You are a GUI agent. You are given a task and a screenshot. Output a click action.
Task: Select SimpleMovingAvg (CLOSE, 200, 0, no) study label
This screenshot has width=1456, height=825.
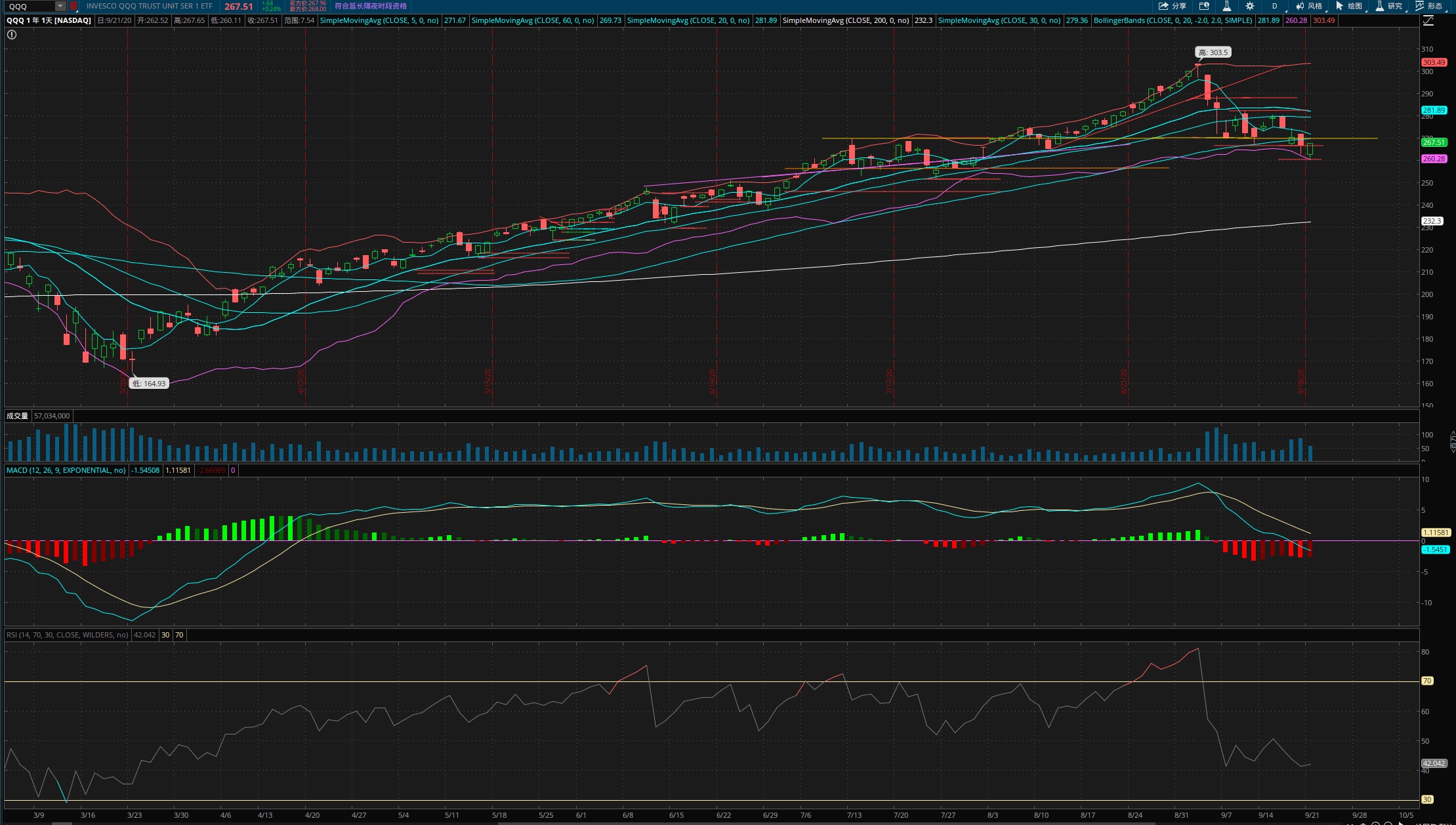click(846, 20)
